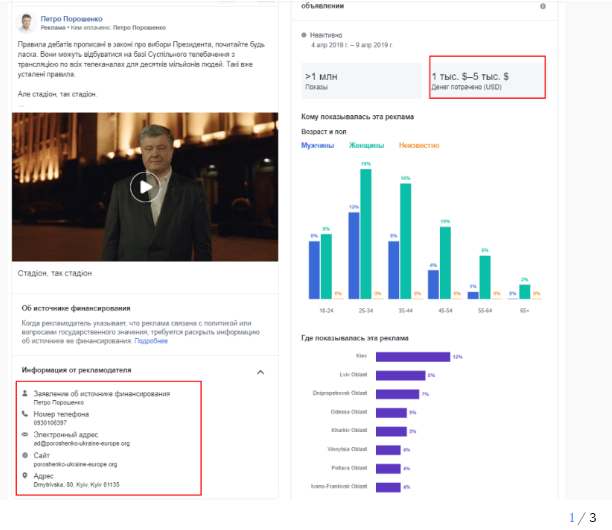
Task: Toggle the Неизвестно legend in the chart
Action: tap(418, 146)
